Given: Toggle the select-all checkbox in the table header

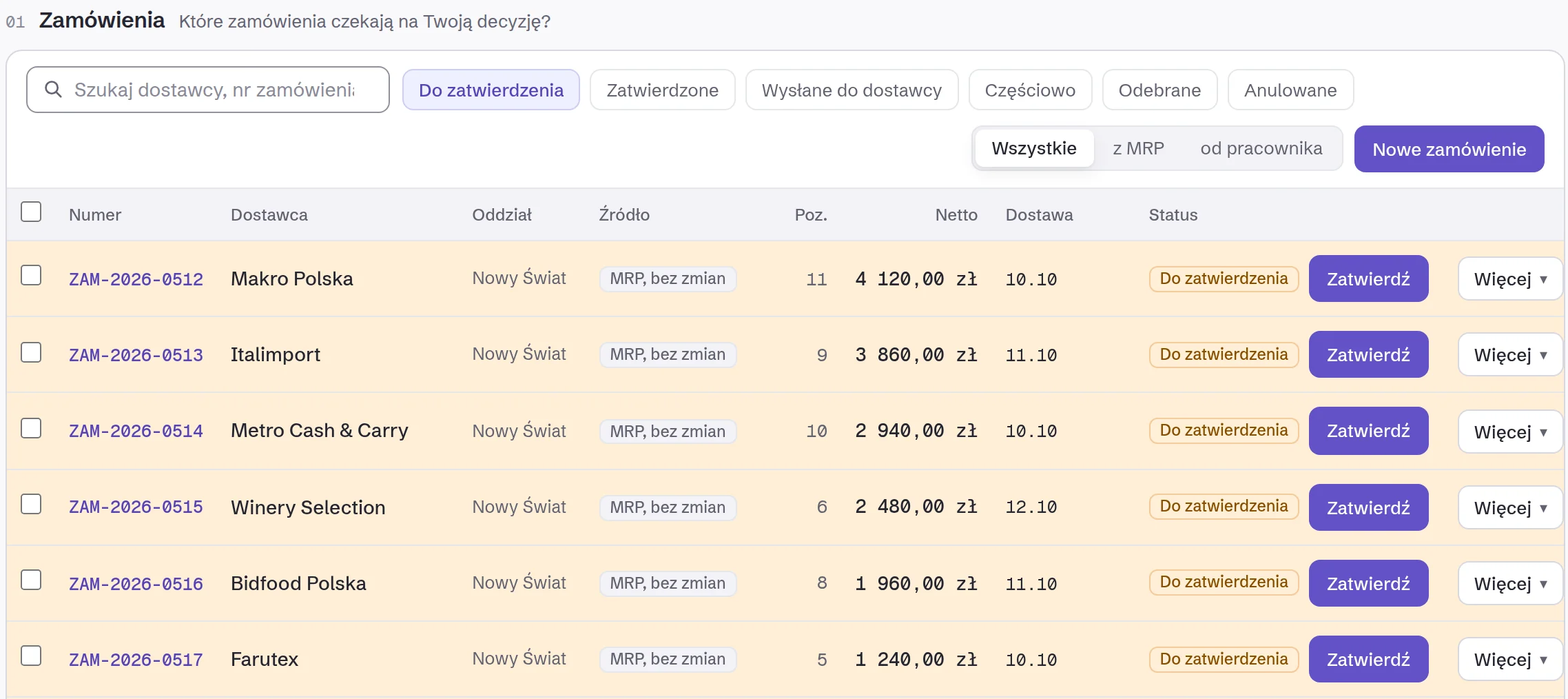Looking at the screenshot, I should tap(31, 212).
